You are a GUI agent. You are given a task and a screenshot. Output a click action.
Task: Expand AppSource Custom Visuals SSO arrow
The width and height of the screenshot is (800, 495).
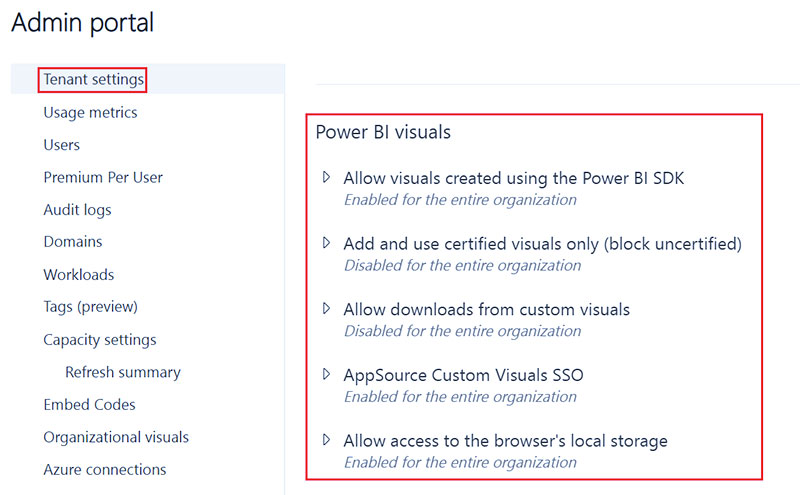[327, 374]
